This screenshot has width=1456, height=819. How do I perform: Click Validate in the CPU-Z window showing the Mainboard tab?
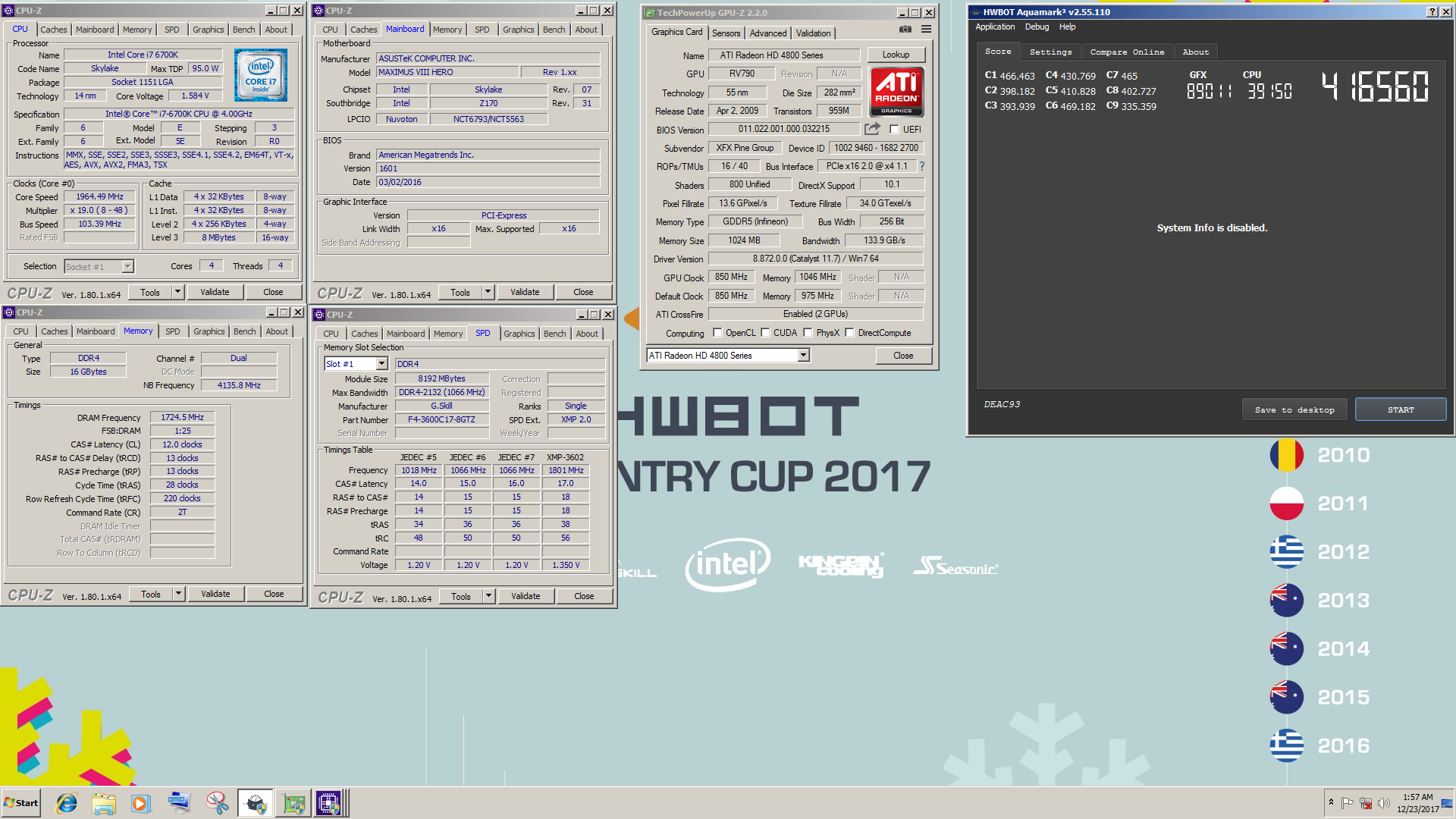[525, 292]
